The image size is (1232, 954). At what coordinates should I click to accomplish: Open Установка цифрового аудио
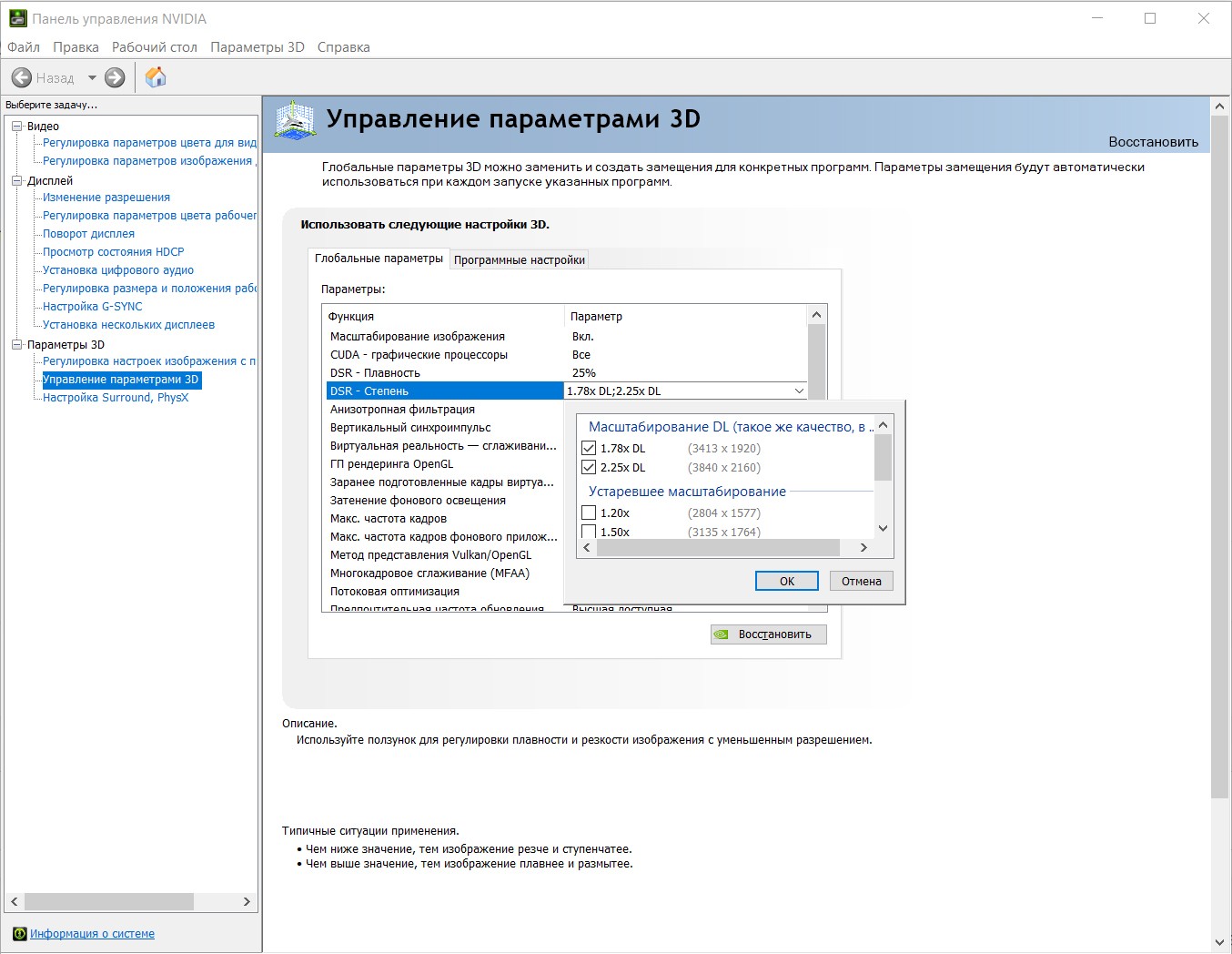118,270
